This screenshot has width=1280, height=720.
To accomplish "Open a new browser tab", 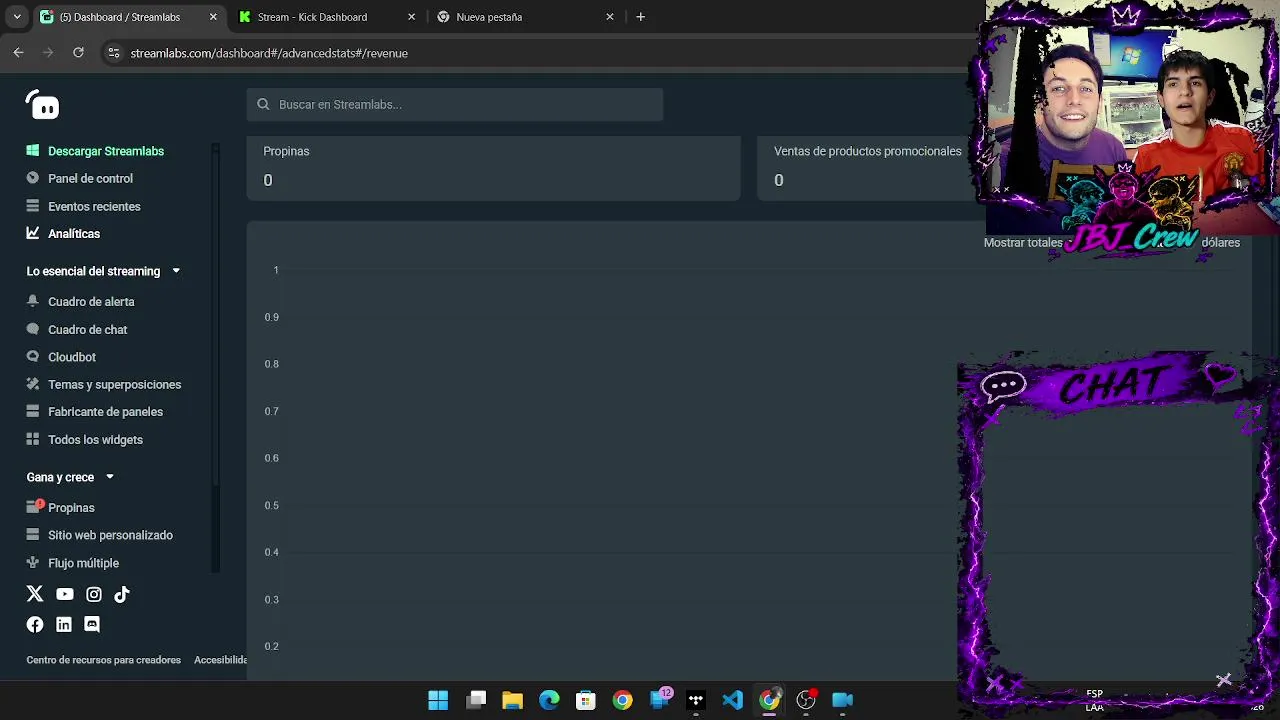I will pyautogui.click(x=640, y=17).
